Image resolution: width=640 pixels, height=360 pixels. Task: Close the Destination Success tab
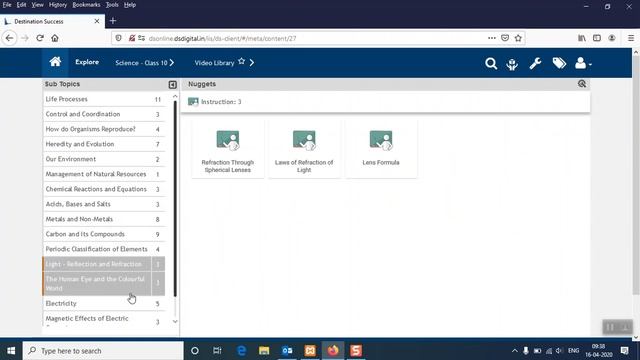coord(97,21)
